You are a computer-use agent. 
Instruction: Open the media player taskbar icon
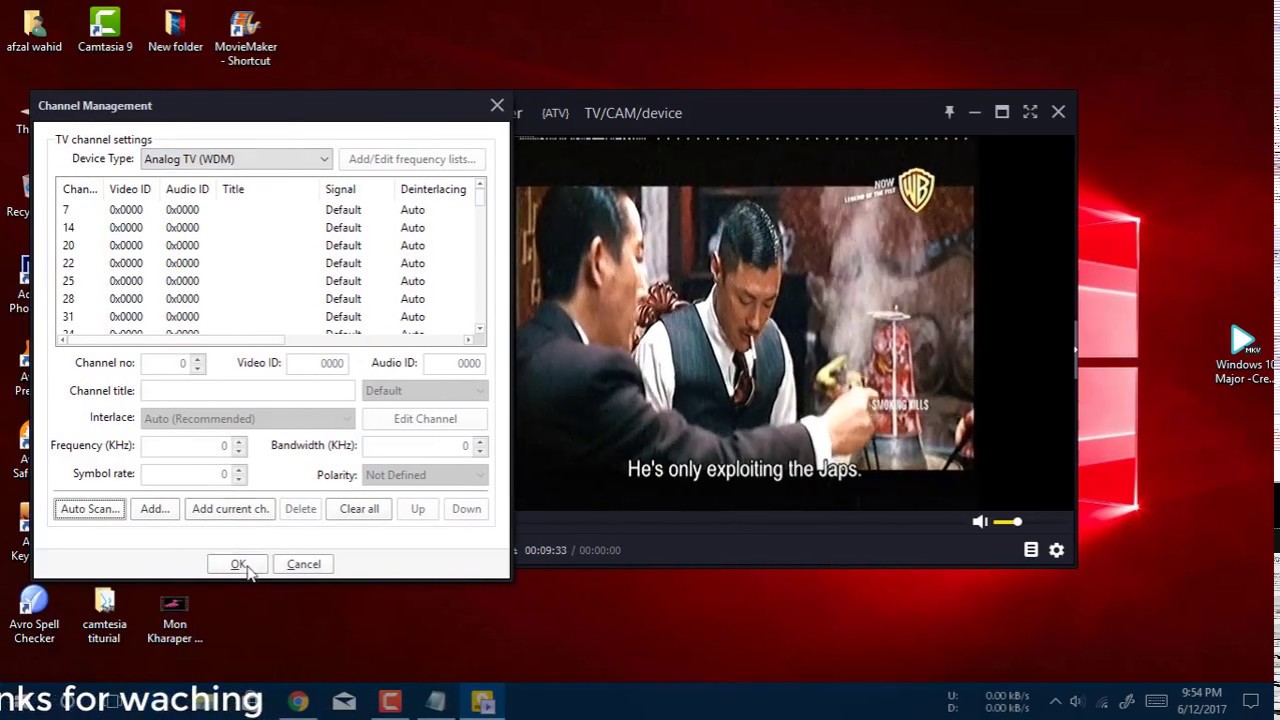[x=482, y=701]
